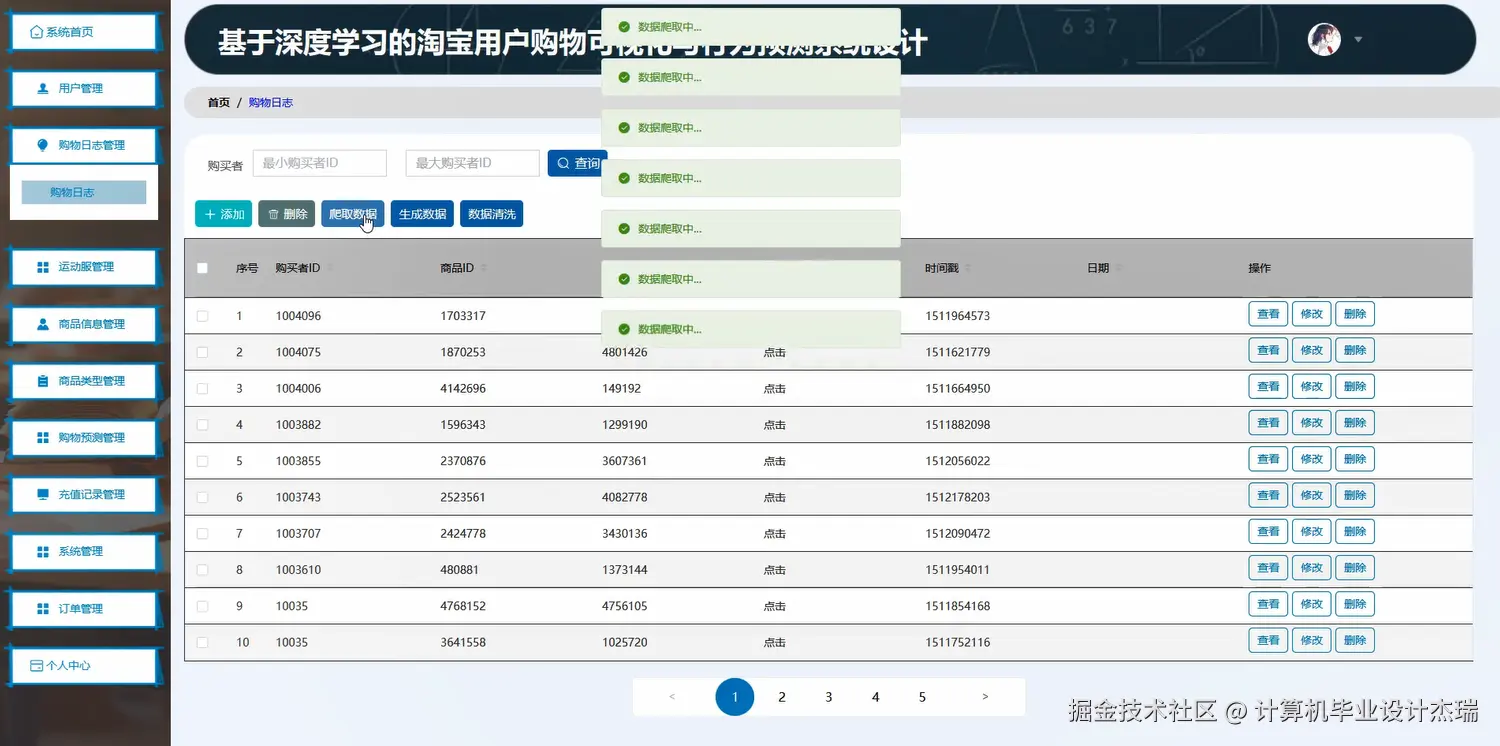Focus the 最大购买者ID input field
The width and height of the screenshot is (1500, 746).
click(x=472, y=163)
